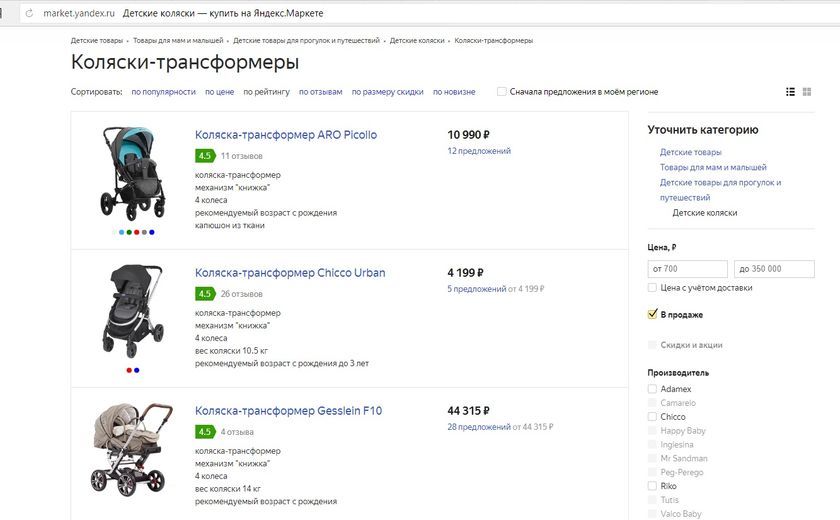This screenshot has height=520, width=840.
Task: Focus the minimum price field "от 700"
Action: tap(687, 269)
